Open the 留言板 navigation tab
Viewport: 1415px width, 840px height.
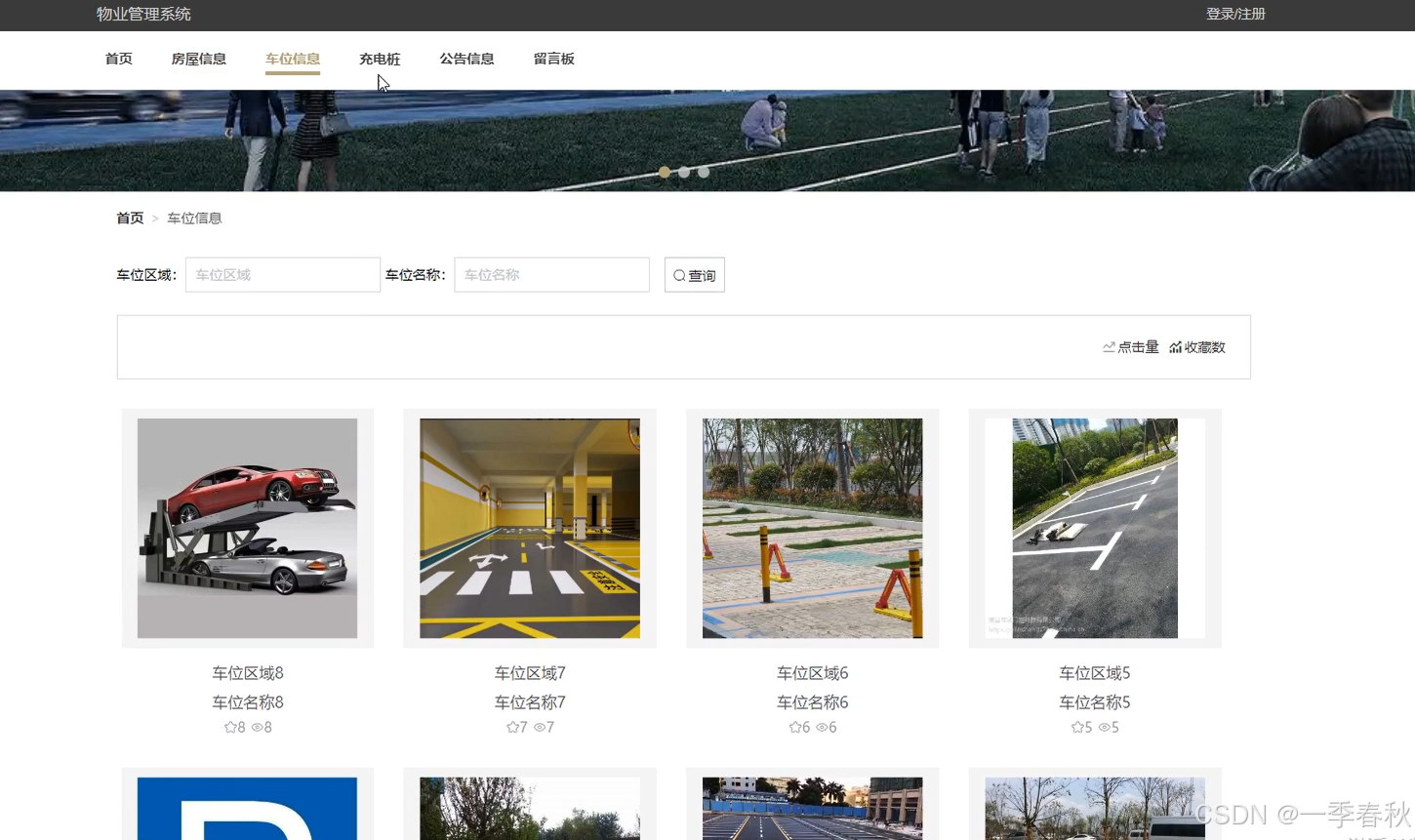pos(554,59)
